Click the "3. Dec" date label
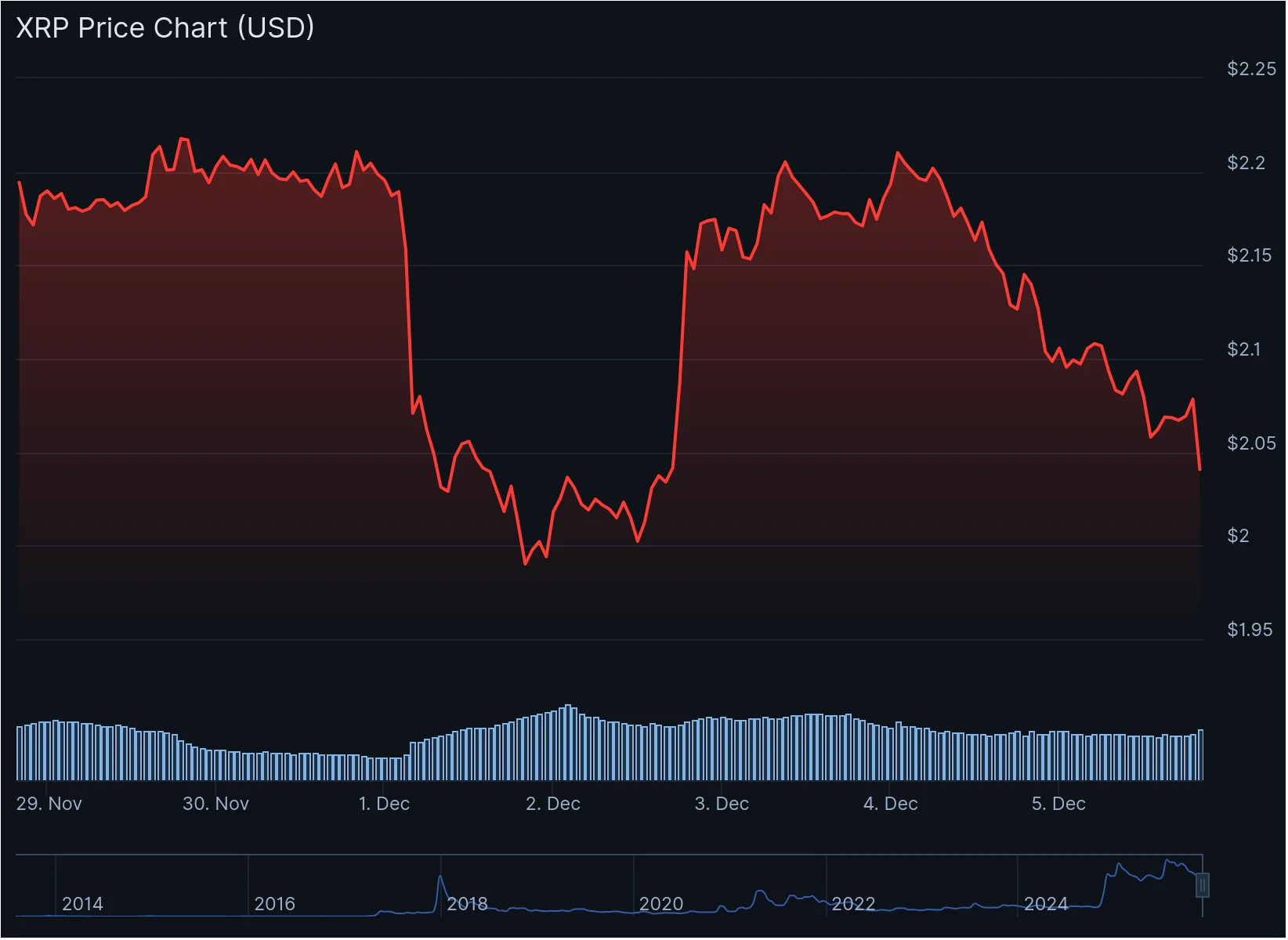The width and height of the screenshot is (1288, 940). pos(721,804)
